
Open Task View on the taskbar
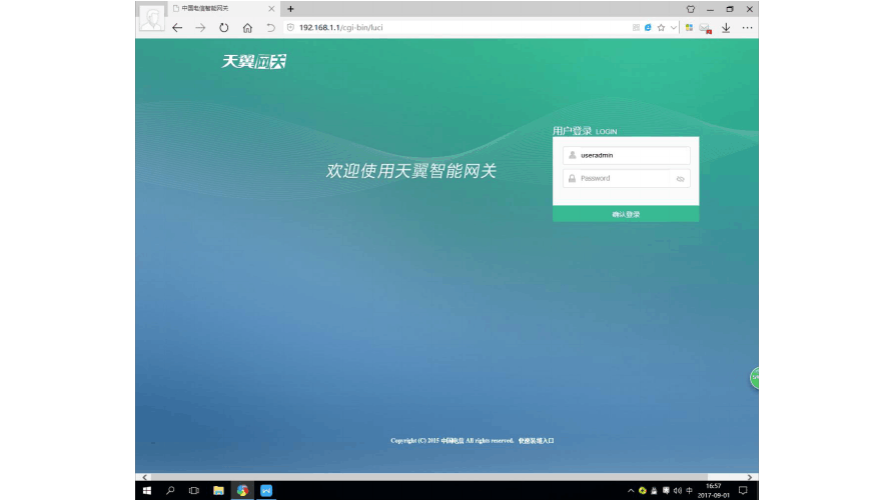pos(194,490)
